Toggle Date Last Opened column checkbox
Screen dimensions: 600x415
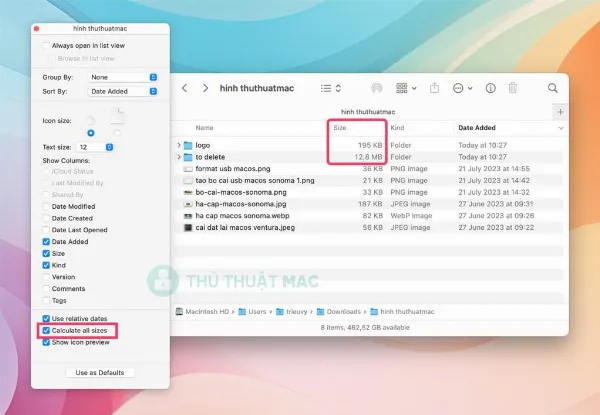tap(46, 230)
